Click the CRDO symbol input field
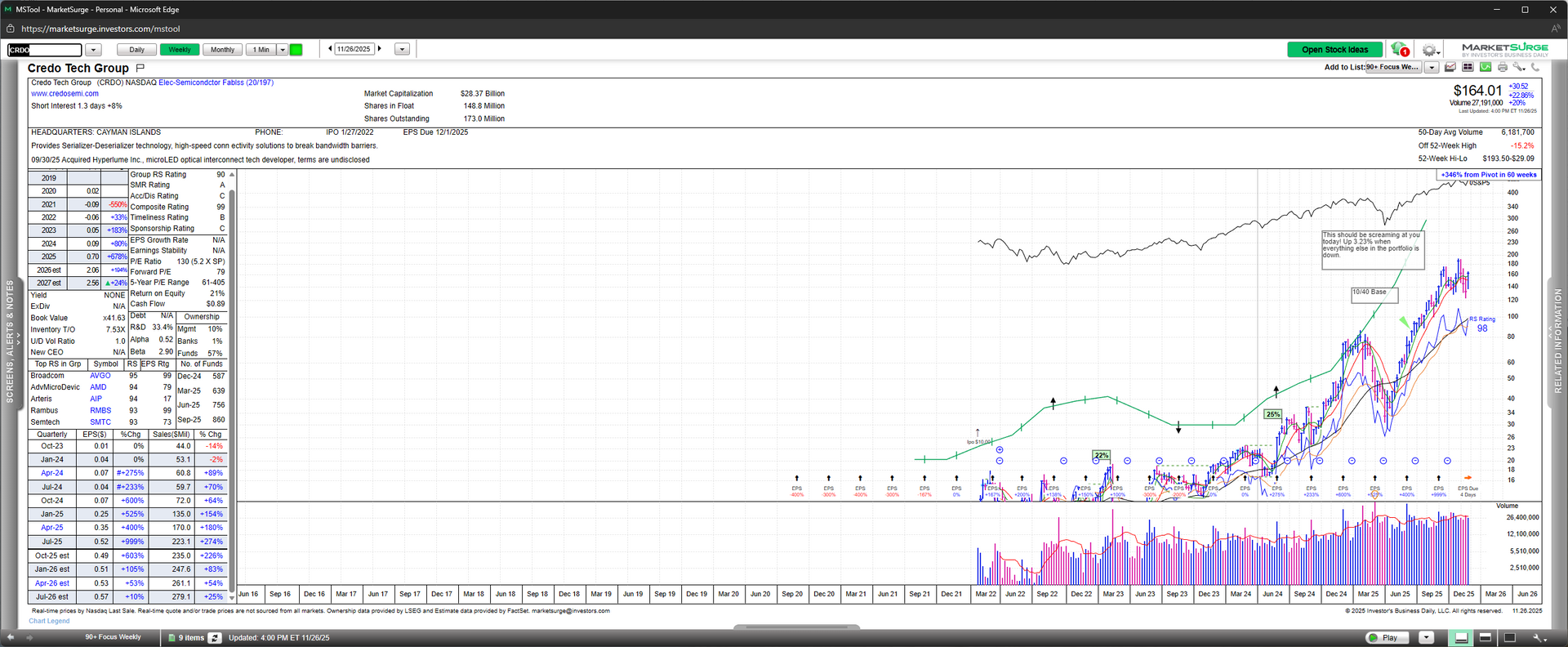1568x647 pixels. (45, 50)
